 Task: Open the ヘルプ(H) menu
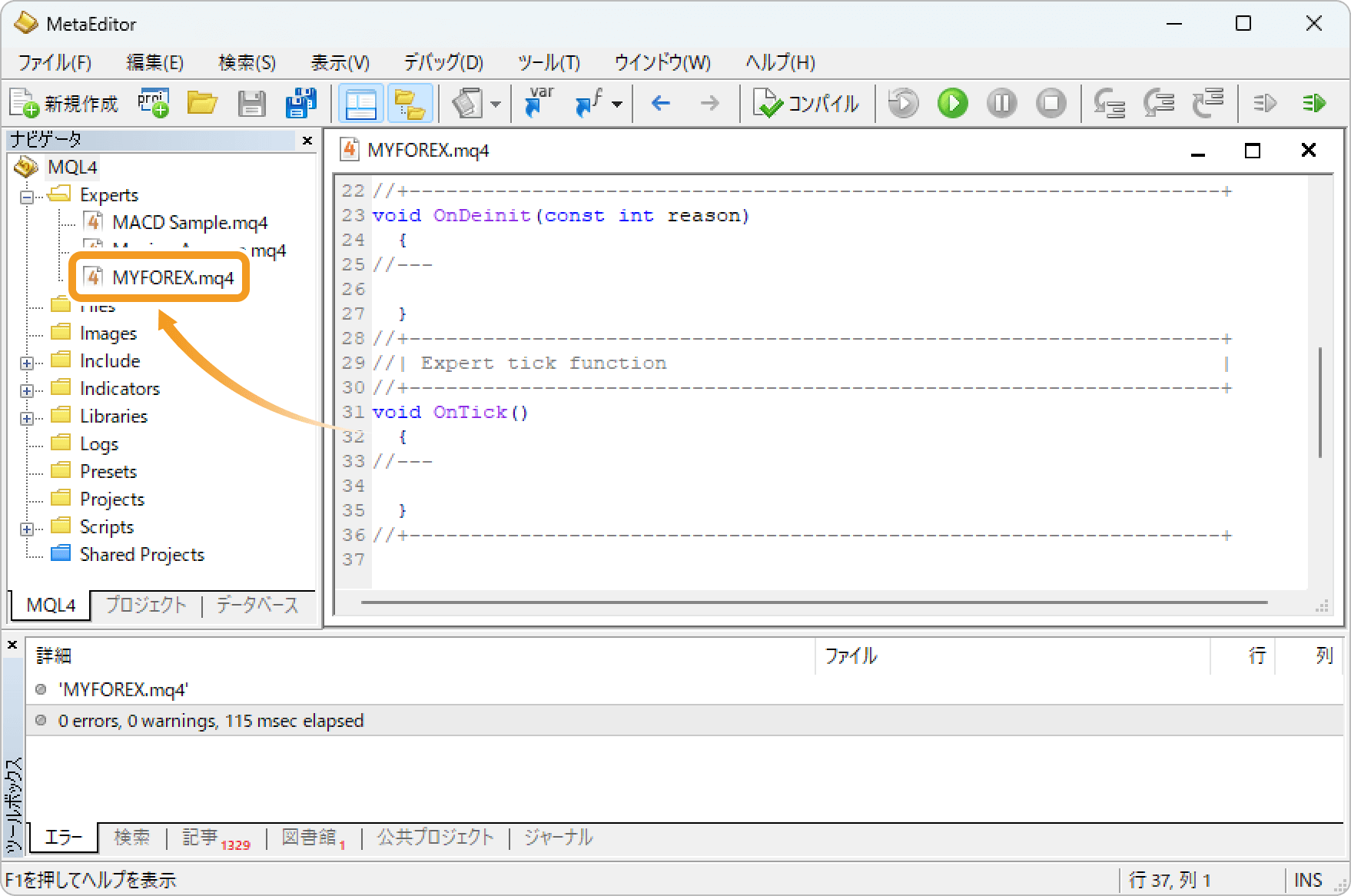point(780,62)
